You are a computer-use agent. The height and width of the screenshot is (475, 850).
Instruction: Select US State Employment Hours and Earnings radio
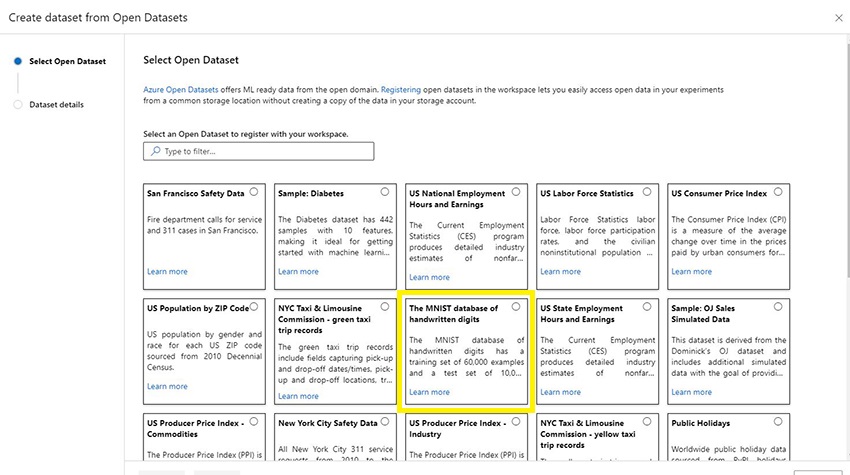click(x=647, y=307)
